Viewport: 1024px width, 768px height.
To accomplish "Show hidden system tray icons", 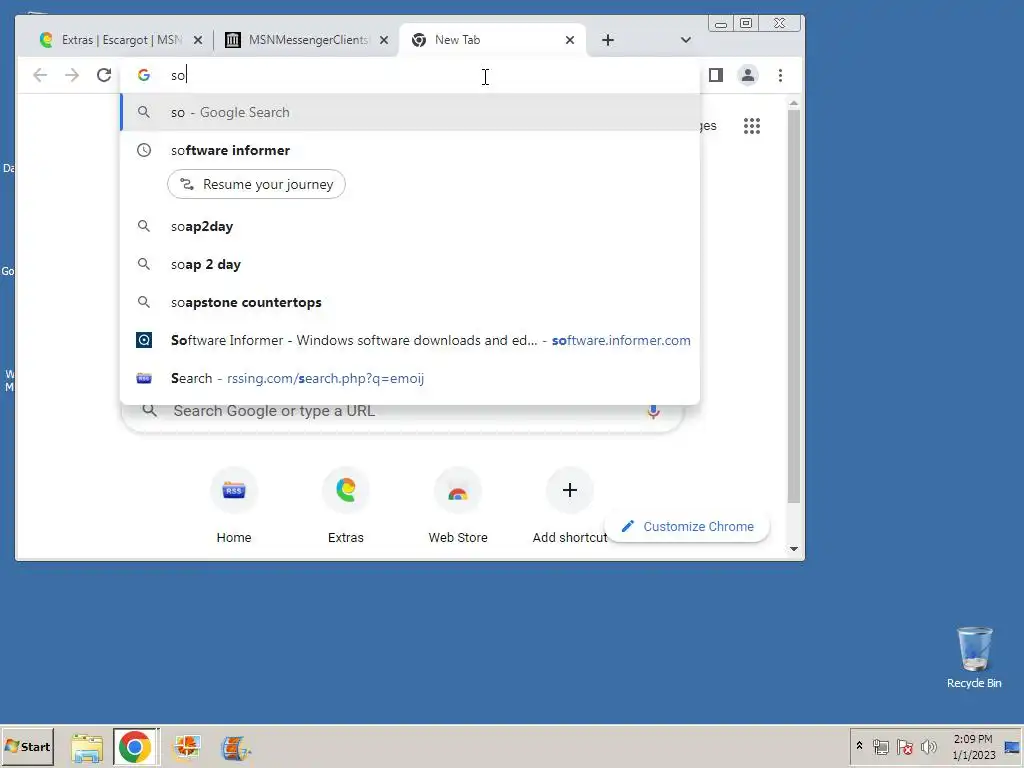I will click(859, 746).
